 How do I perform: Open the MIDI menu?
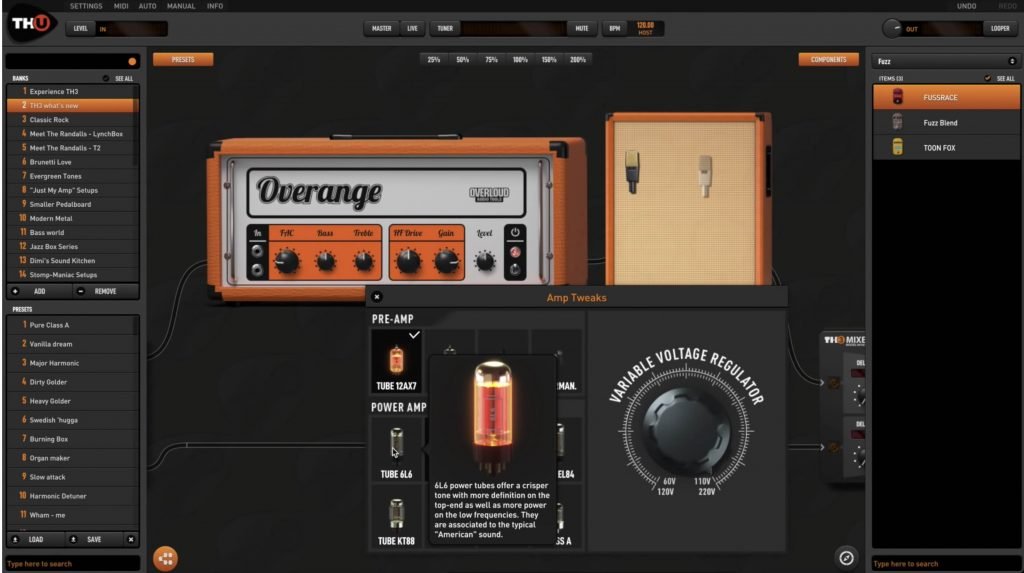(121, 6)
